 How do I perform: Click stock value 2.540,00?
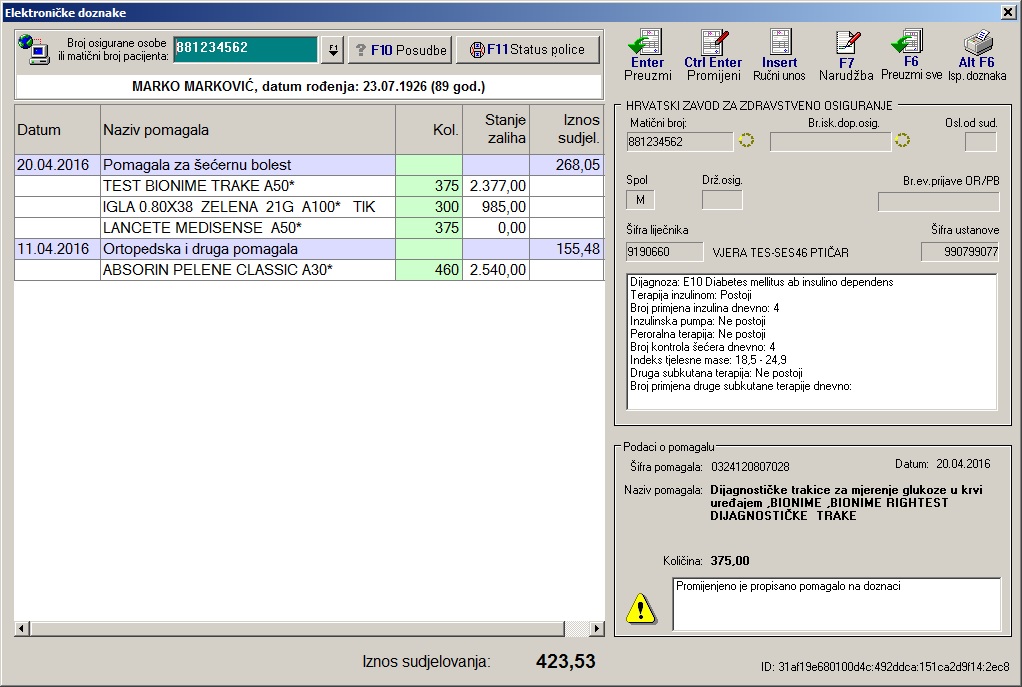(496, 269)
